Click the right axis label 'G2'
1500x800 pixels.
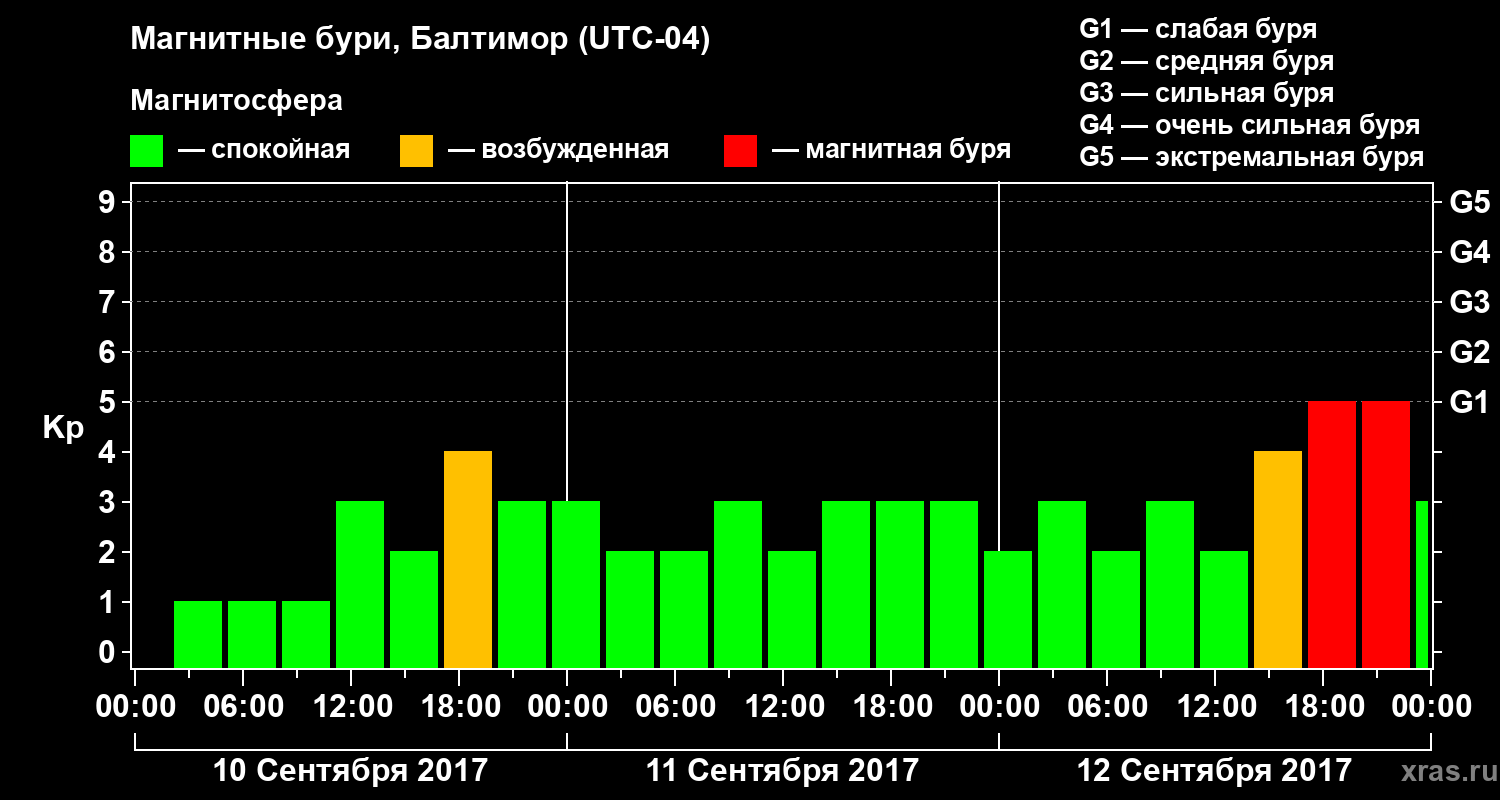[x=1470, y=352]
